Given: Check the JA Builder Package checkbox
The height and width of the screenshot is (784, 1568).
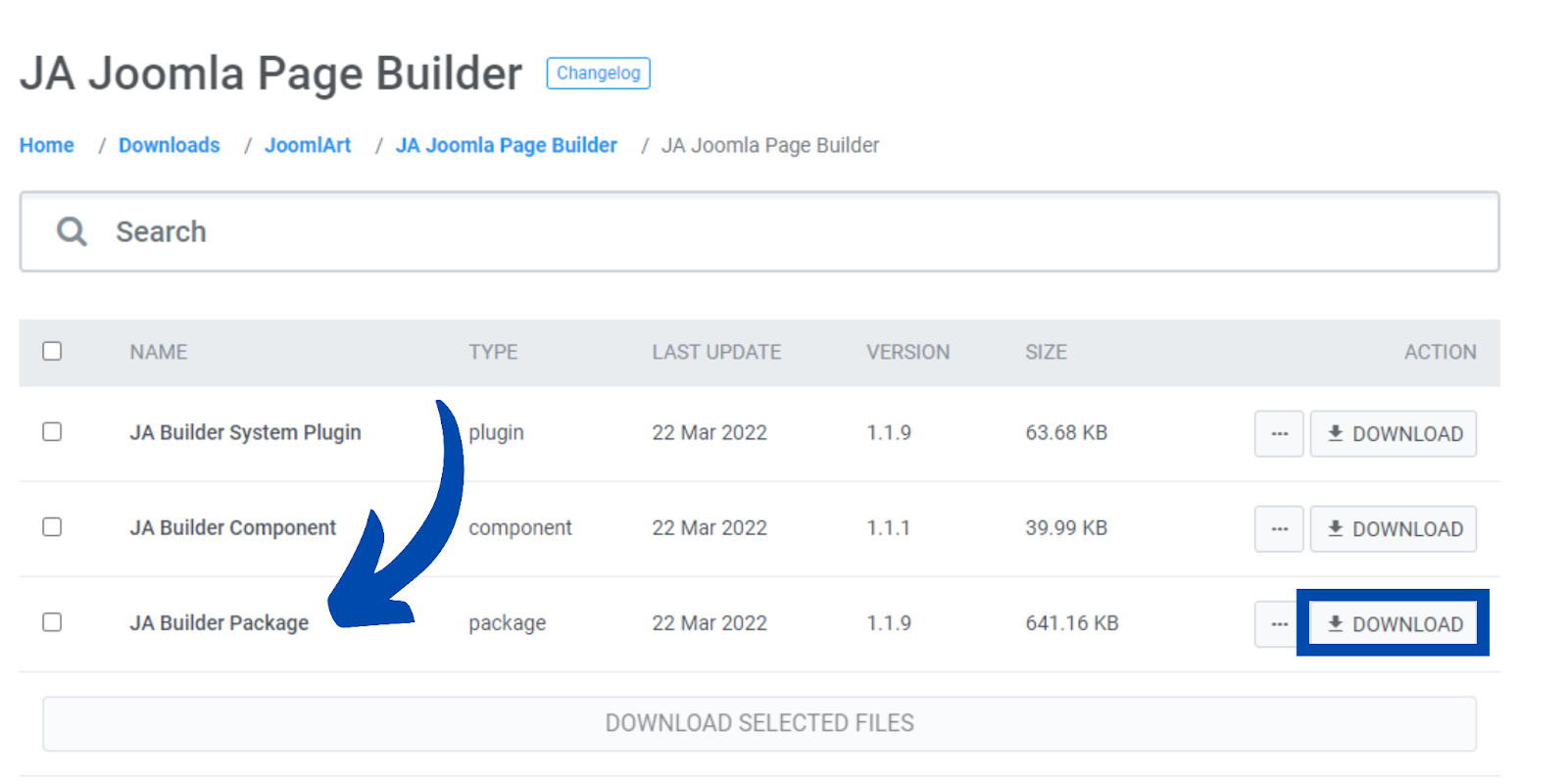Looking at the screenshot, I should 52,621.
